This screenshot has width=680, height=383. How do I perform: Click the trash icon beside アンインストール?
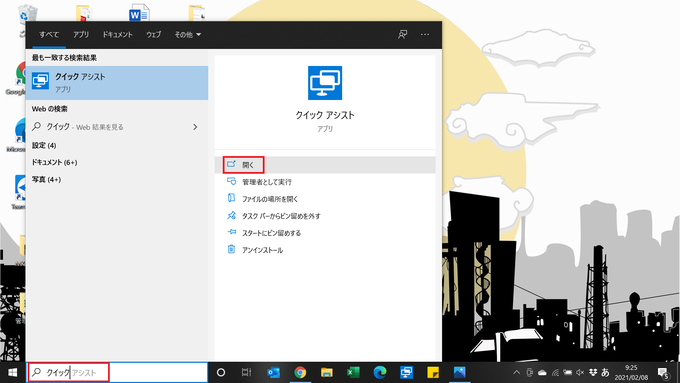click(x=232, y=249)
